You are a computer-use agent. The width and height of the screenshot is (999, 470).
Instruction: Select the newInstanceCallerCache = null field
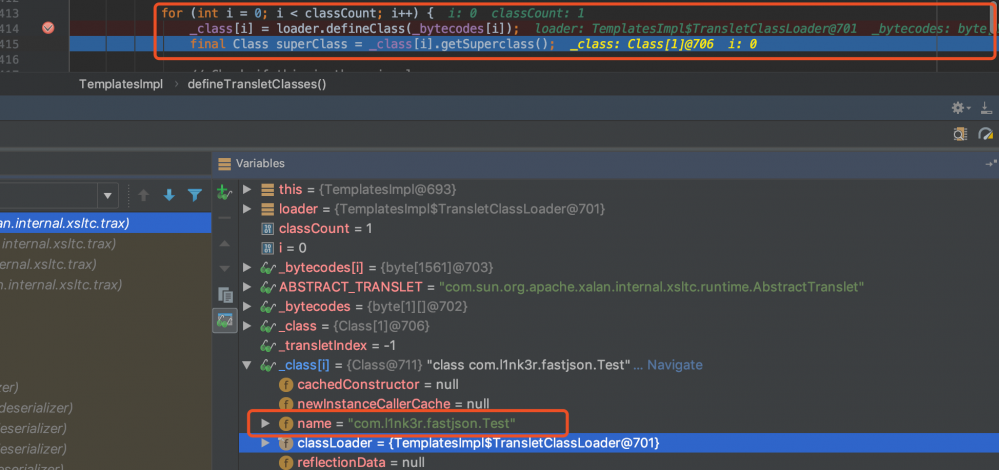618,404
